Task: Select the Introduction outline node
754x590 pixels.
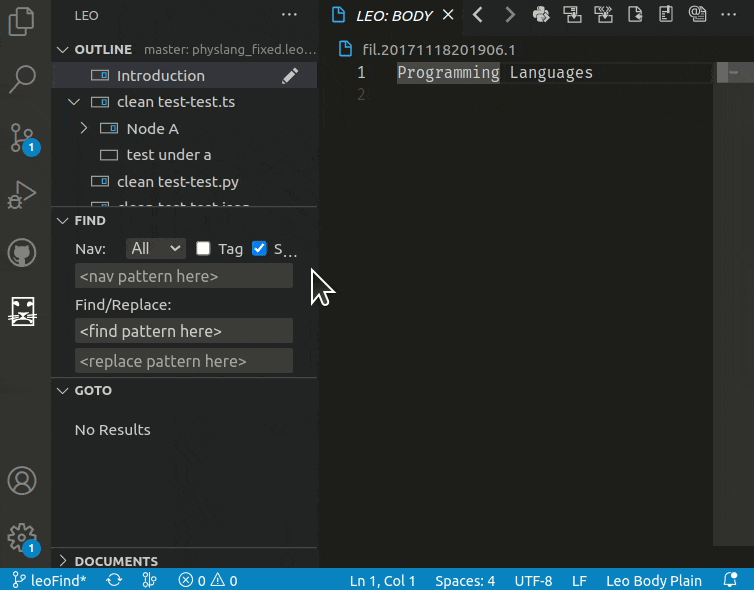Action: point(161,75)
